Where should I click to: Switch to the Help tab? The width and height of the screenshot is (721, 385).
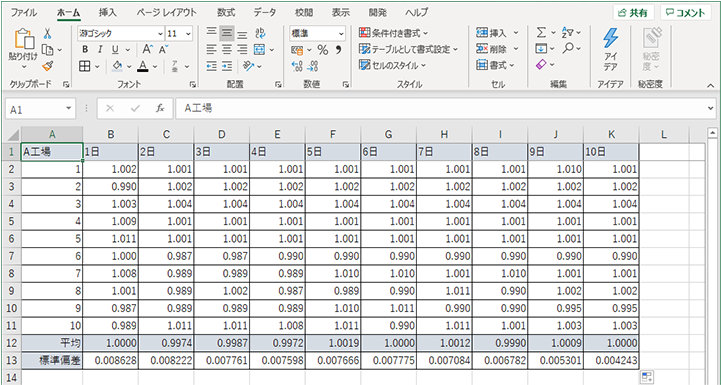[x=417, y=12]
